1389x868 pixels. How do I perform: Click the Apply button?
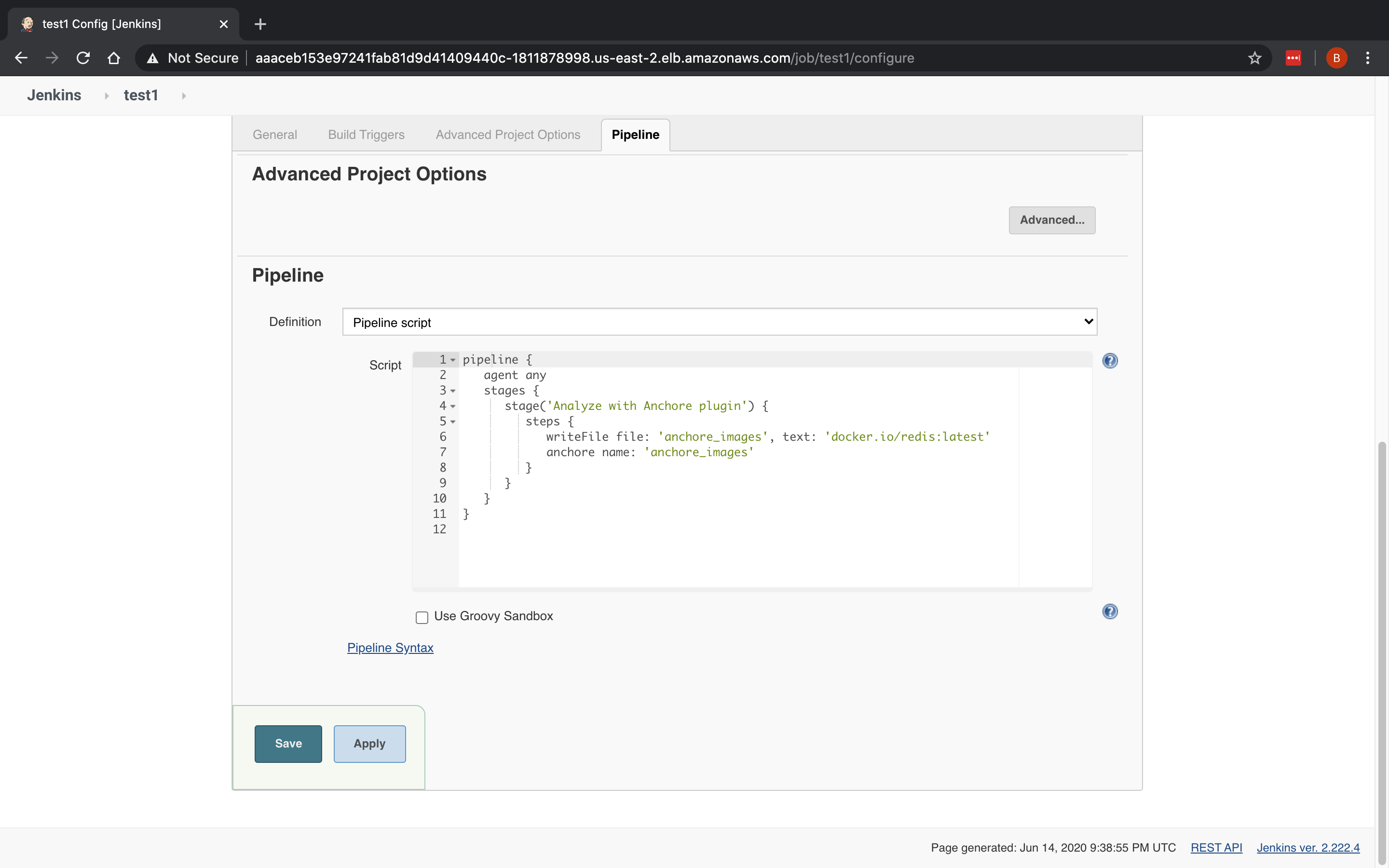click(369, 744)
